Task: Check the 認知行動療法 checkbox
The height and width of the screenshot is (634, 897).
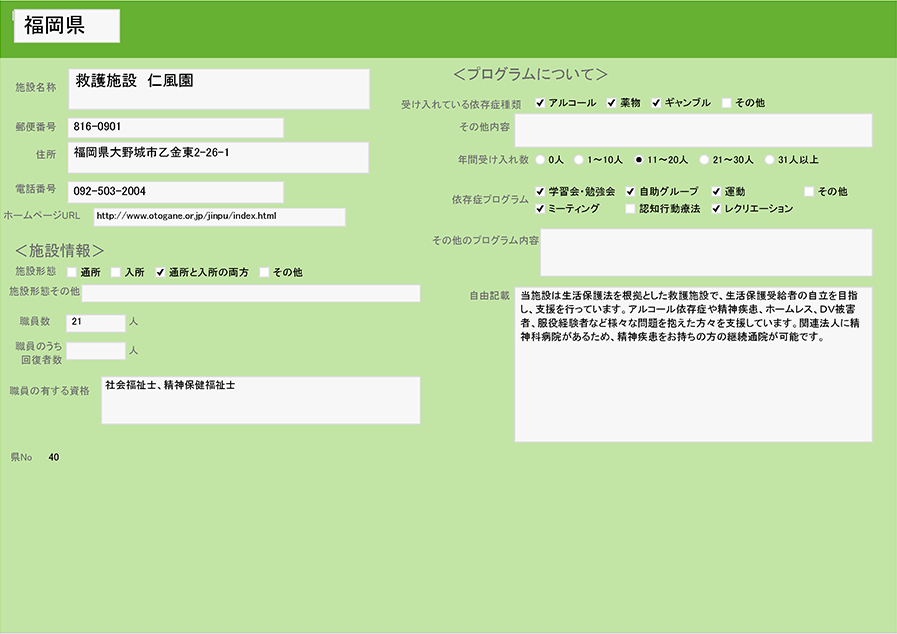Action: (630, 209)
